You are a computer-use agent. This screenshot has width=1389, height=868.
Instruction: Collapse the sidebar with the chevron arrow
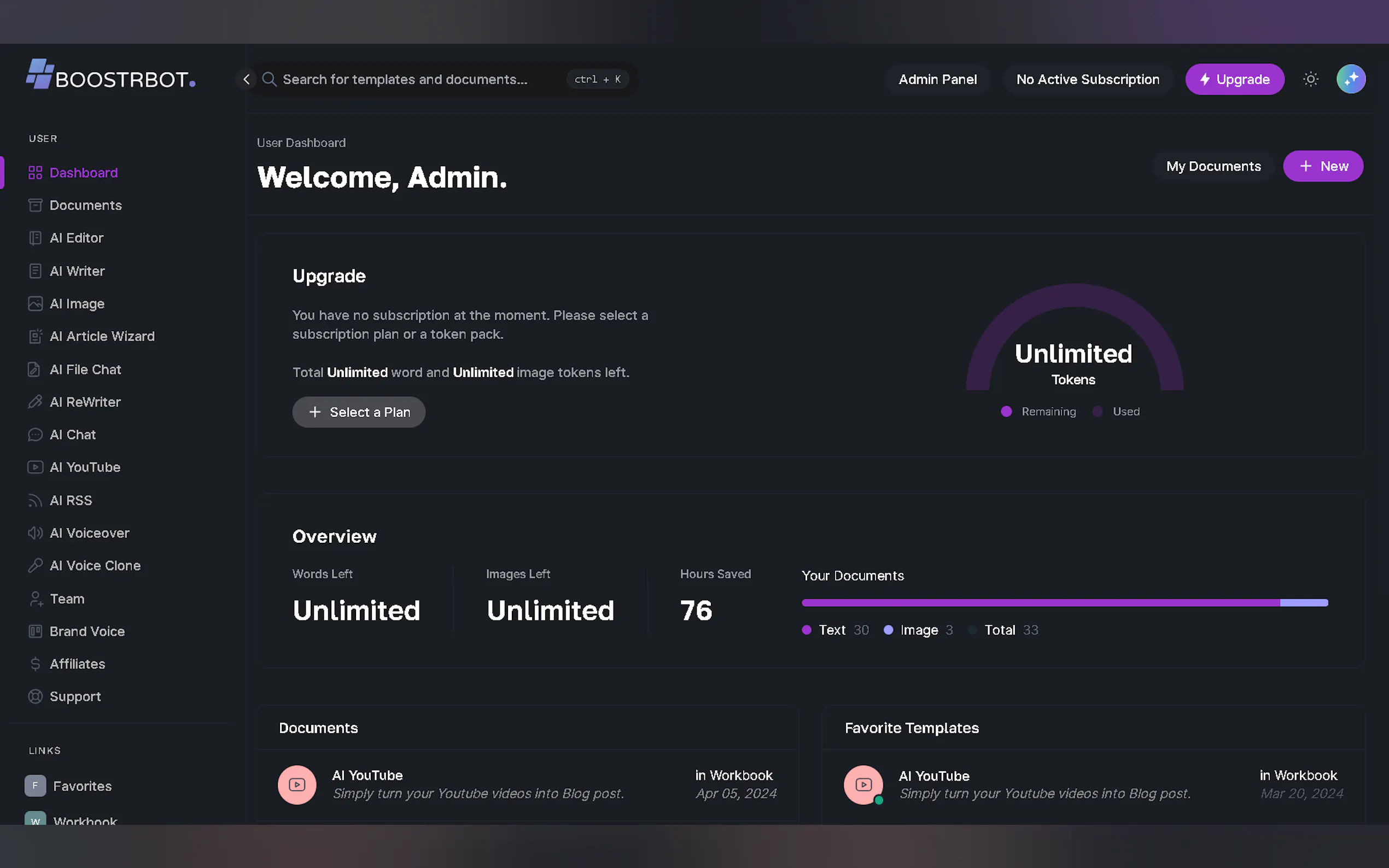[x=246, y=79]
